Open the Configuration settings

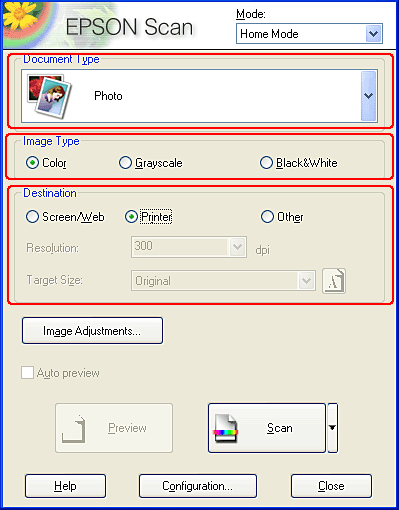198,486
